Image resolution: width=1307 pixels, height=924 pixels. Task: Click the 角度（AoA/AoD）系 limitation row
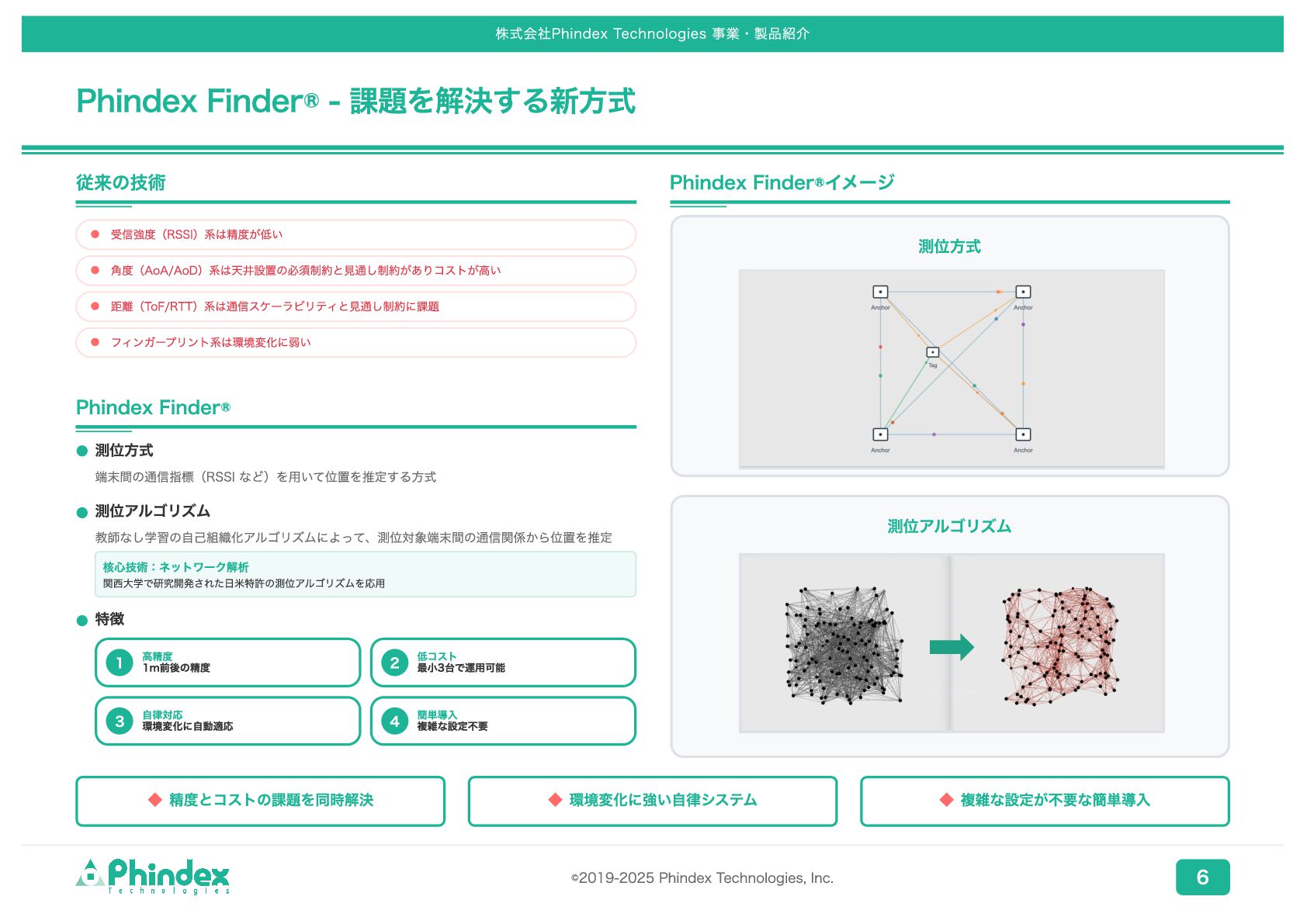356,270
